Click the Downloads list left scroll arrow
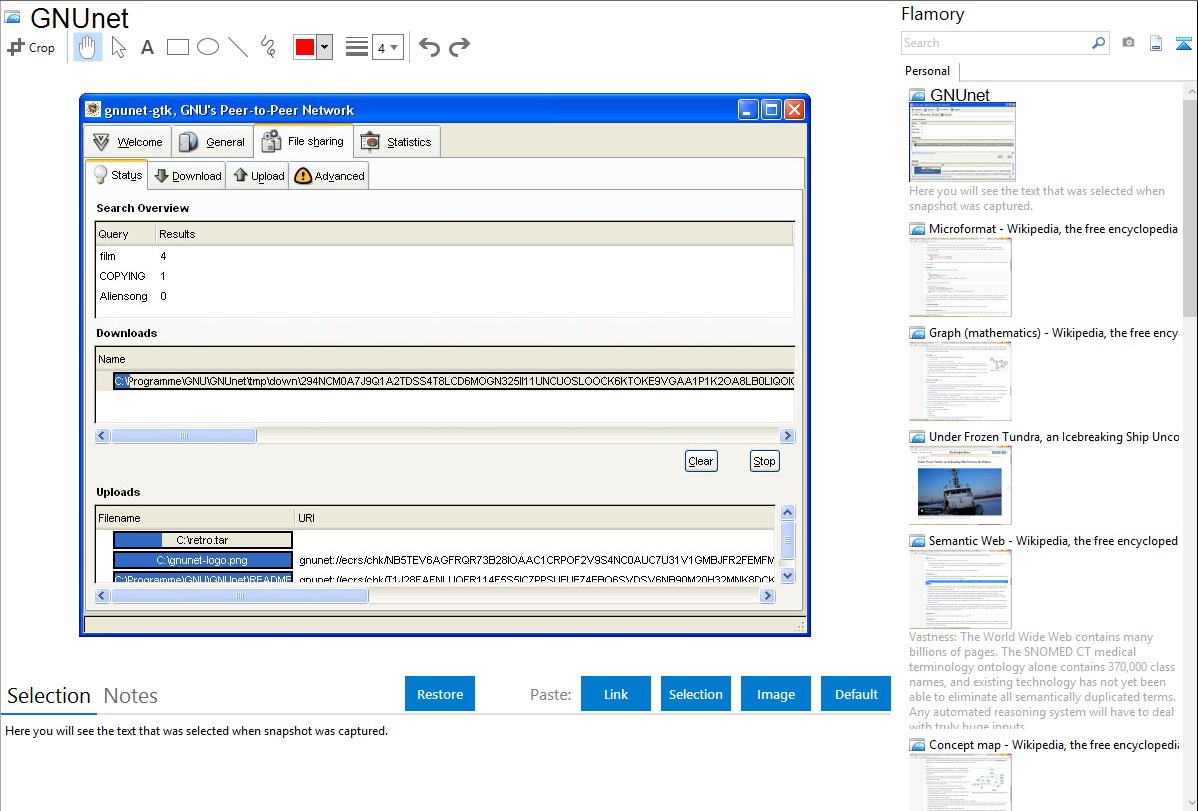This screenshot has width=1198, height=811. pos(102,436)
